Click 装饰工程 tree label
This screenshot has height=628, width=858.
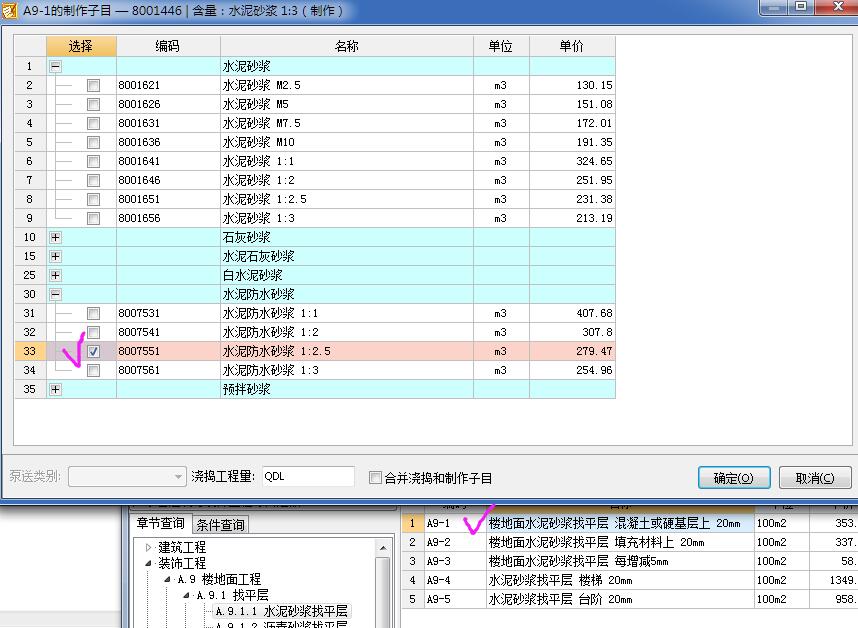pyautogui.click(x=182, y=563)
